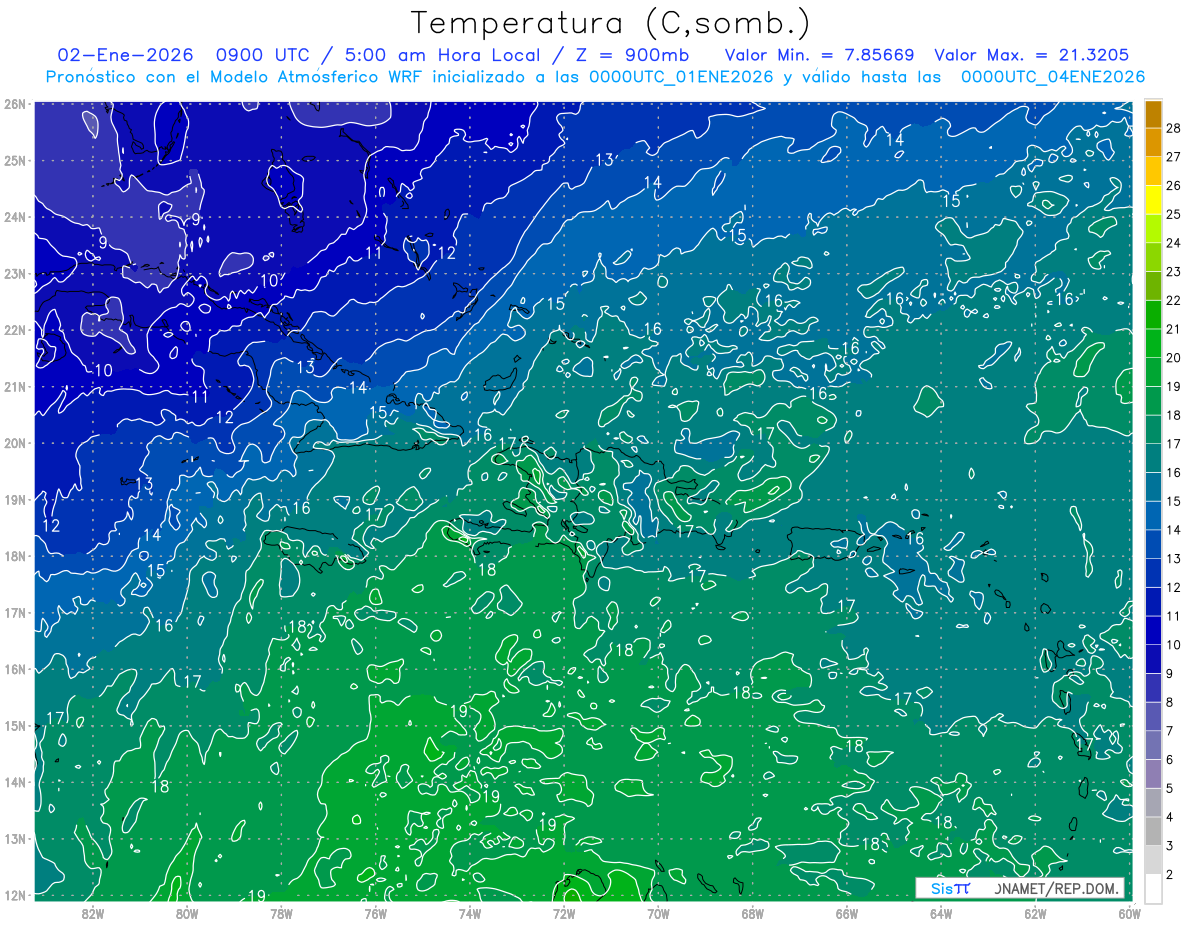
Task: Click the SisPi logo in the corner box
Action: coord(950,888)
